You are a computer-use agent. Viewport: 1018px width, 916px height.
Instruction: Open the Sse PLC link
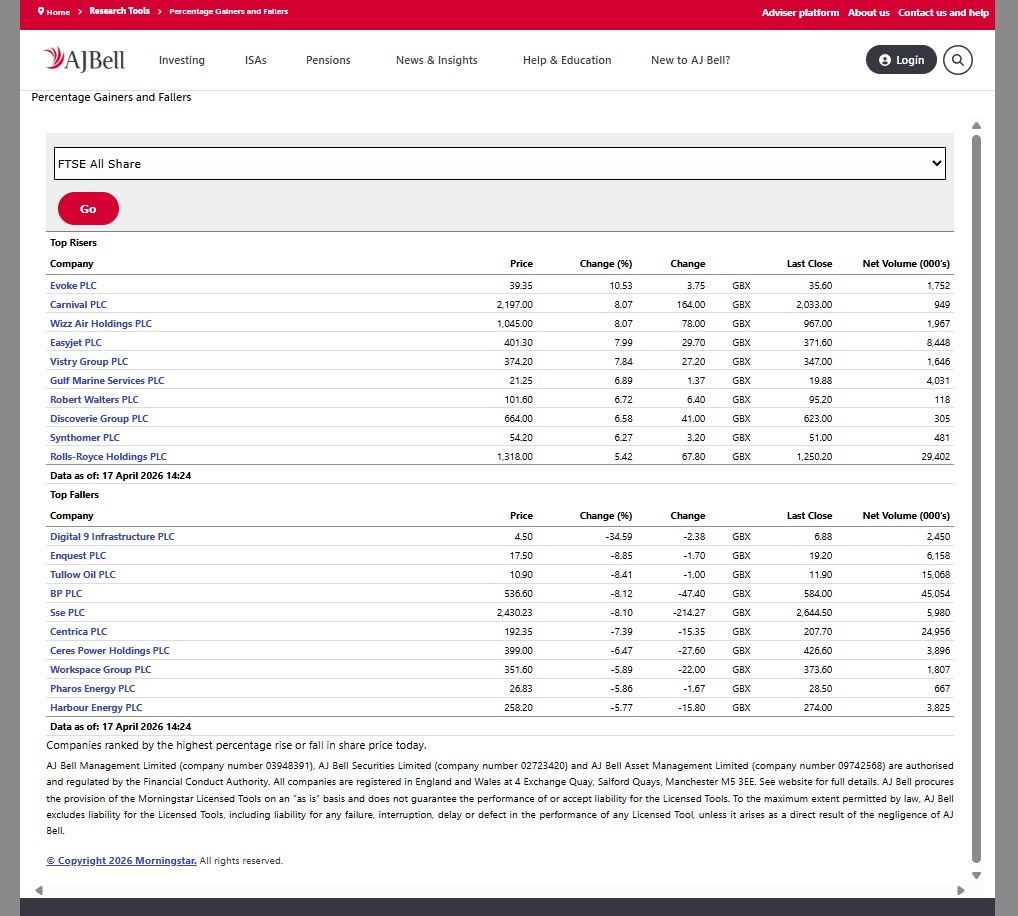pyautogui.click(x=67, y=612)
